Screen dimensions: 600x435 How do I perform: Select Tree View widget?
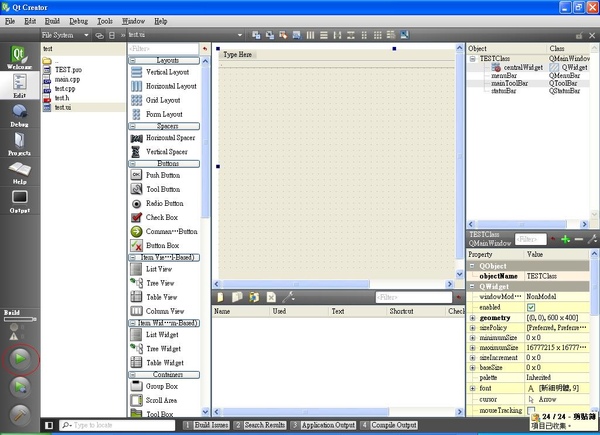point(152,283)
